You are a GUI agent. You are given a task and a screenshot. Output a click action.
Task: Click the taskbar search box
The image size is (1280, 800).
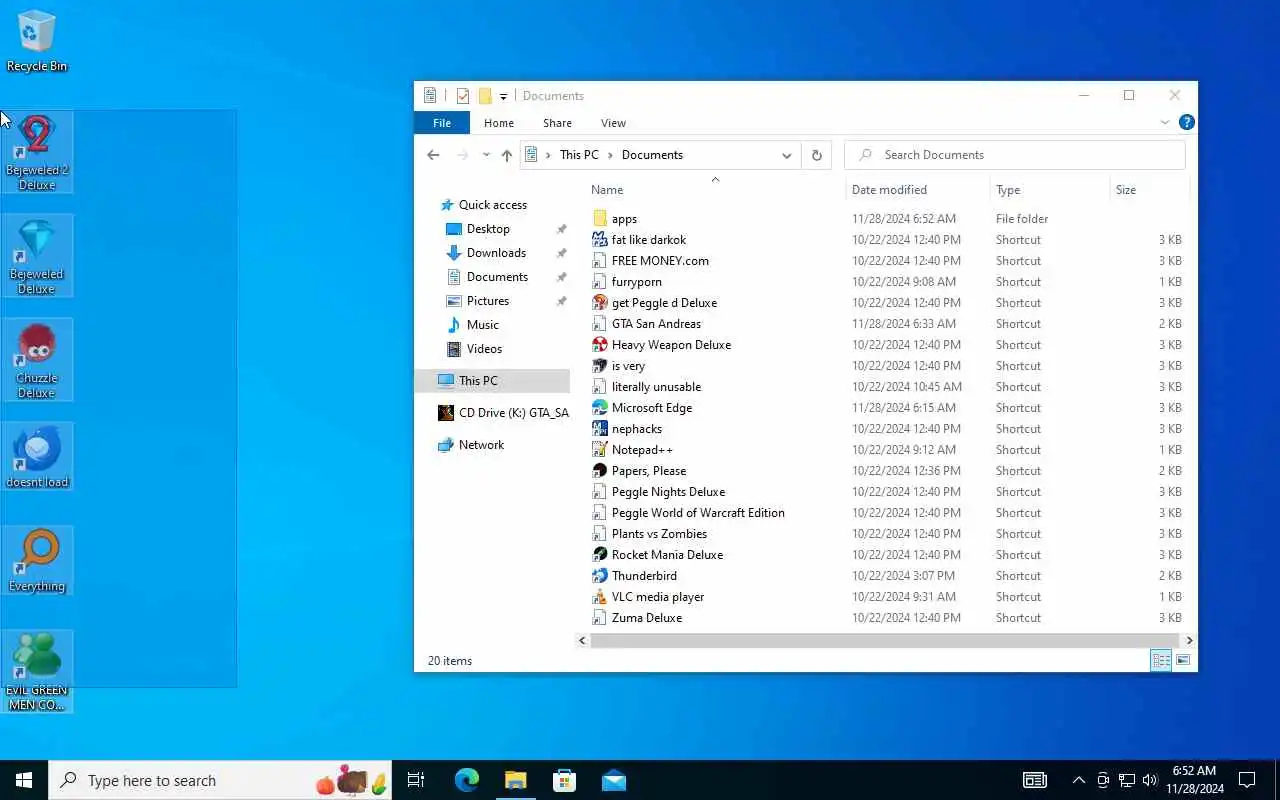coord(220,780)
